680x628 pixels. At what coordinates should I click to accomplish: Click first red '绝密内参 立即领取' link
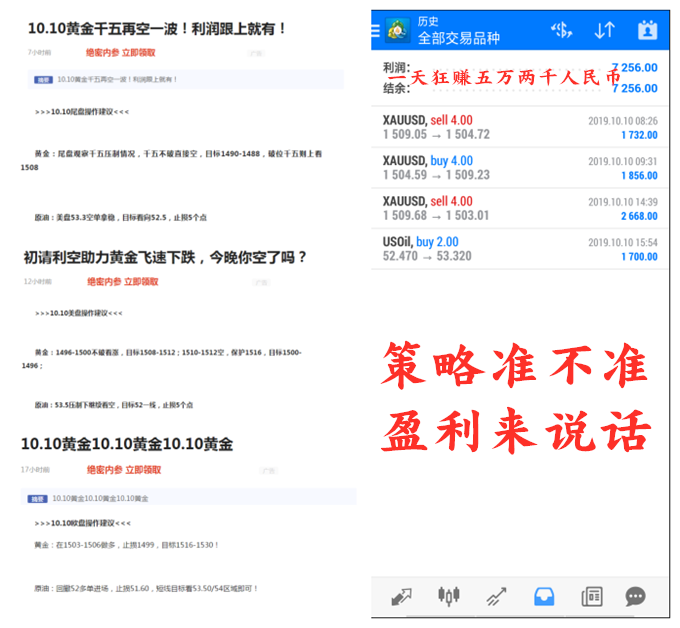[121, 51]
